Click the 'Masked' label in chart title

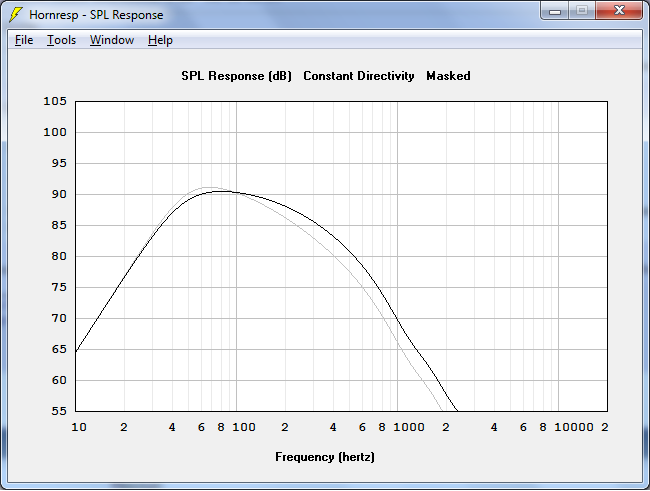pos(448,76)
